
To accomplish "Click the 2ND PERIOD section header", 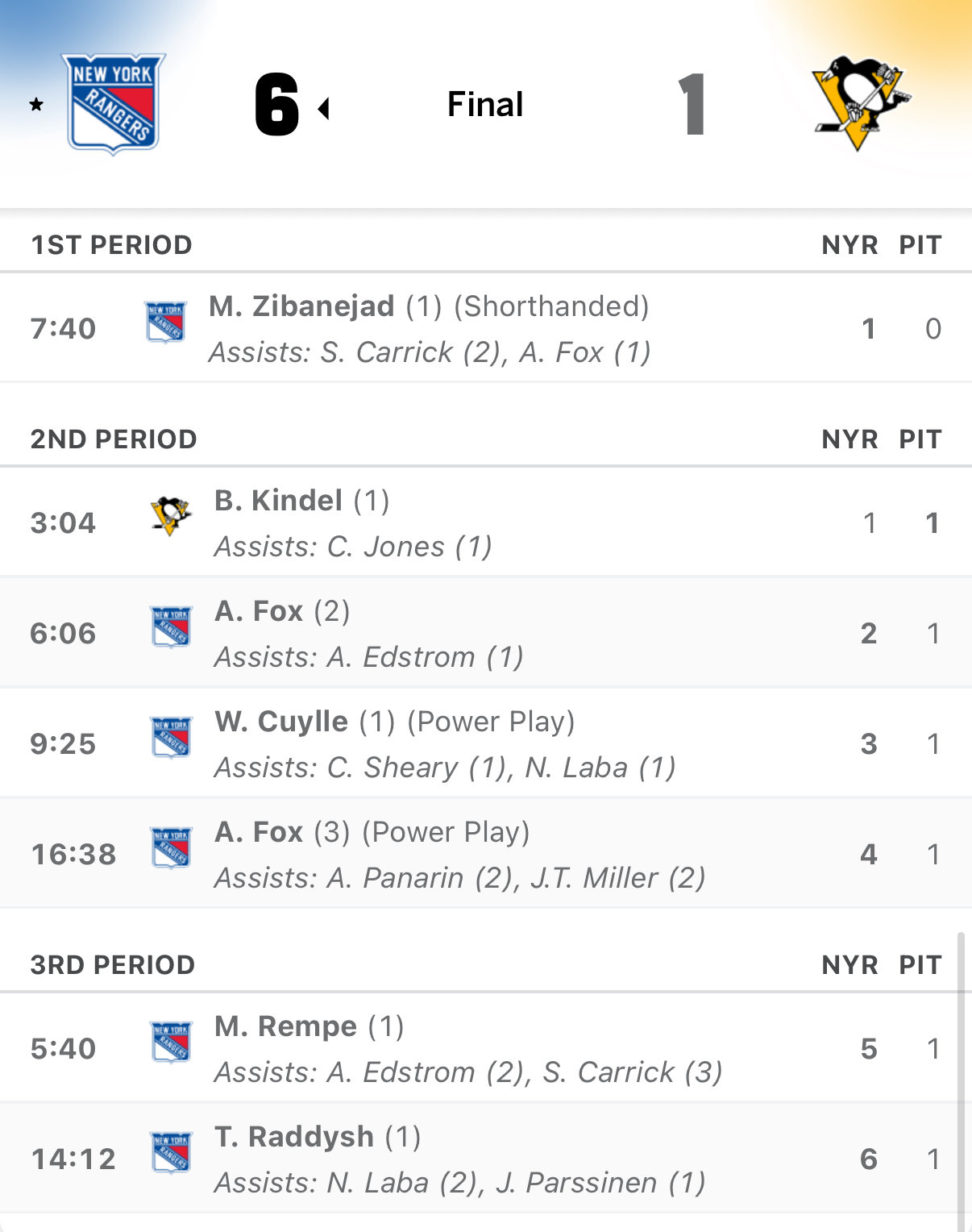I will coord(114,439).
